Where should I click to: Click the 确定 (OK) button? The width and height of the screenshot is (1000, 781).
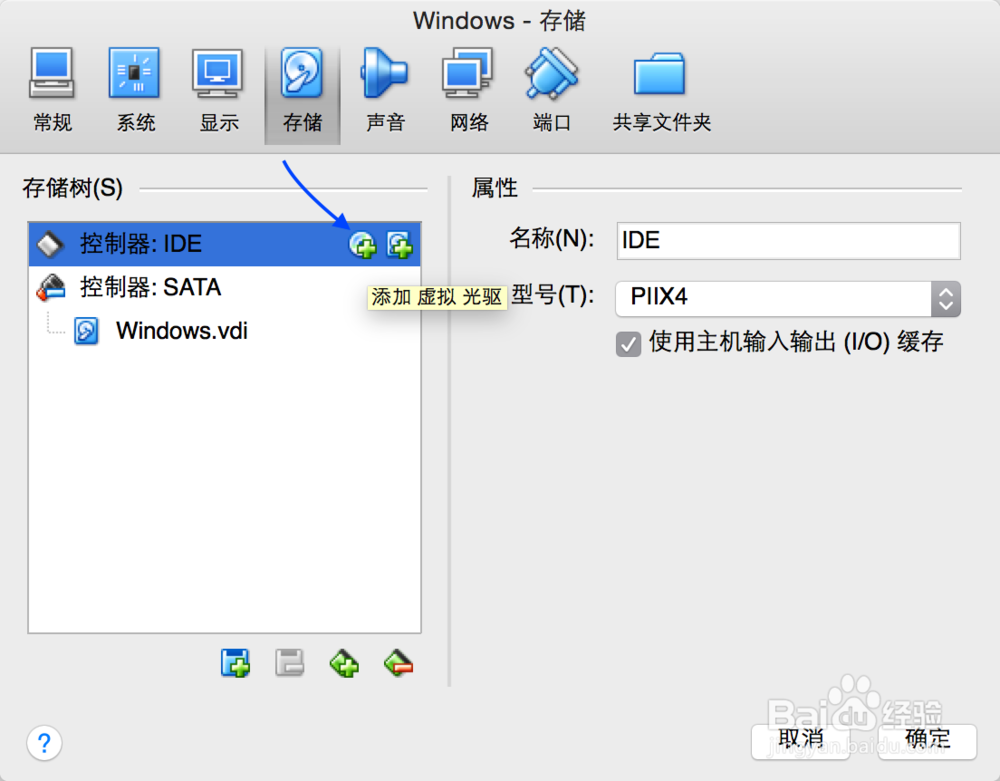tap(926, 740)
